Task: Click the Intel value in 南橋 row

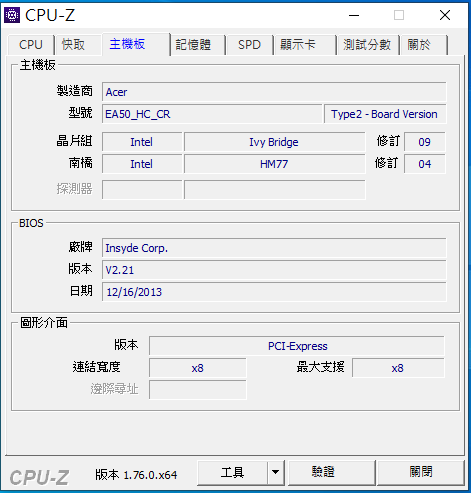Action: (x=142, y=164)
